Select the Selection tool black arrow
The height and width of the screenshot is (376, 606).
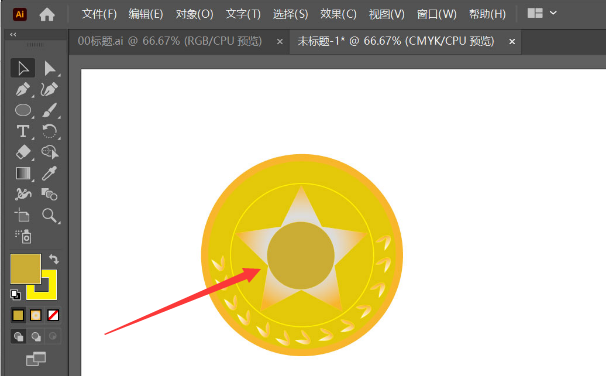tap(23, 68)
